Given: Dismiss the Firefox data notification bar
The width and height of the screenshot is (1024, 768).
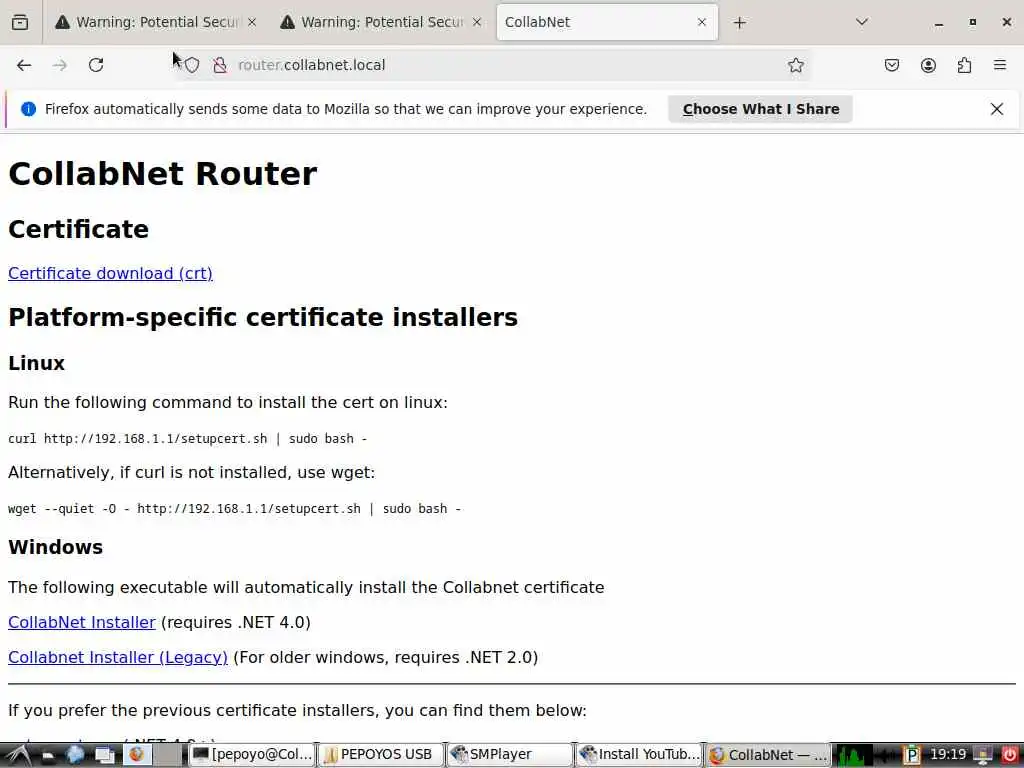Looking at the screenshot, I should coord(997,109).
